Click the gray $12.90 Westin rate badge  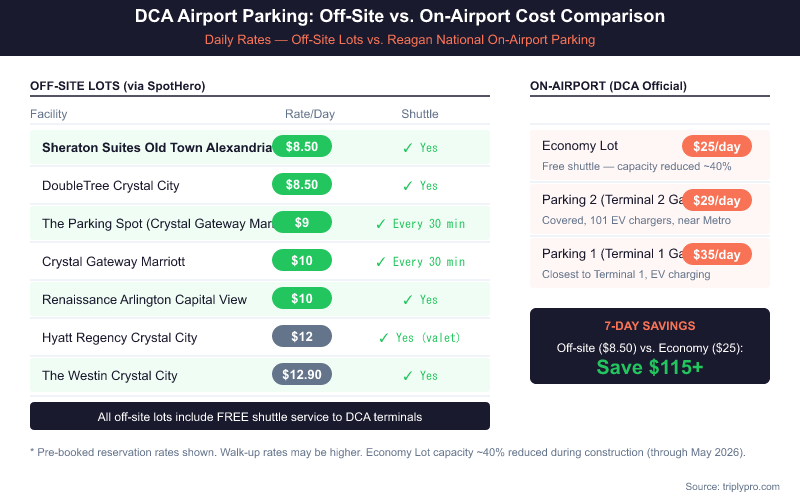click(302, 375)
